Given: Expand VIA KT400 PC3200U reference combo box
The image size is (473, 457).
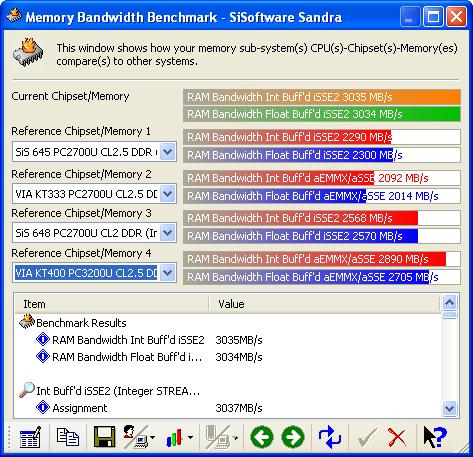Looking at the screenshot, I should tap(167, 273).
